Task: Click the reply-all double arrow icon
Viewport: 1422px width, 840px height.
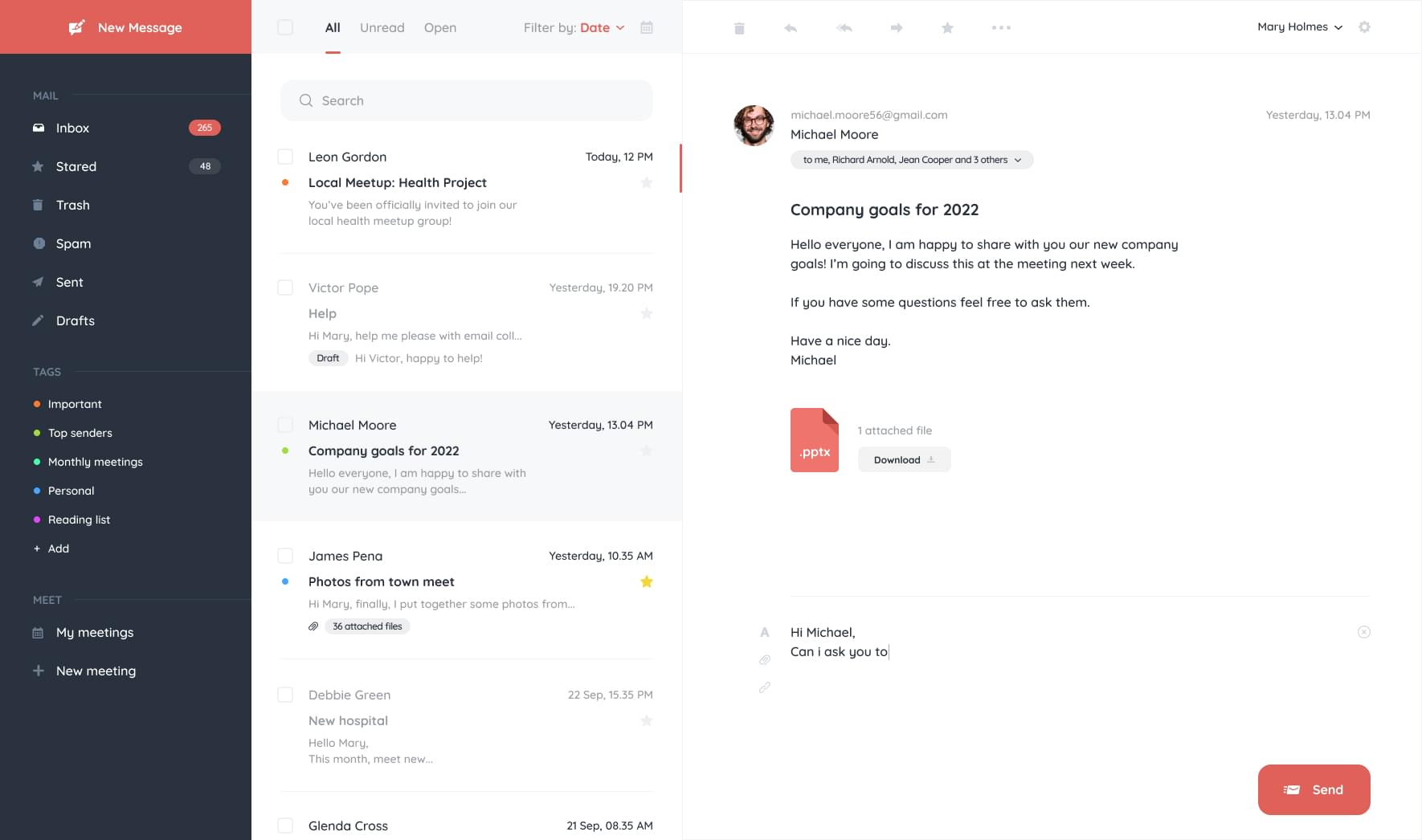Action: [844, 28]
